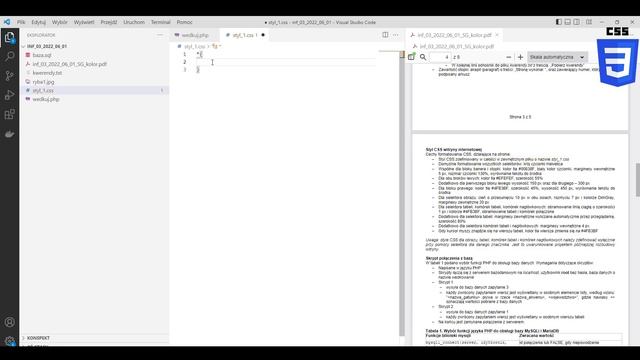
Task: Open inf_03_2022_06_01_SG_kolor.pdf in explorer
Action: click(69, 64)
